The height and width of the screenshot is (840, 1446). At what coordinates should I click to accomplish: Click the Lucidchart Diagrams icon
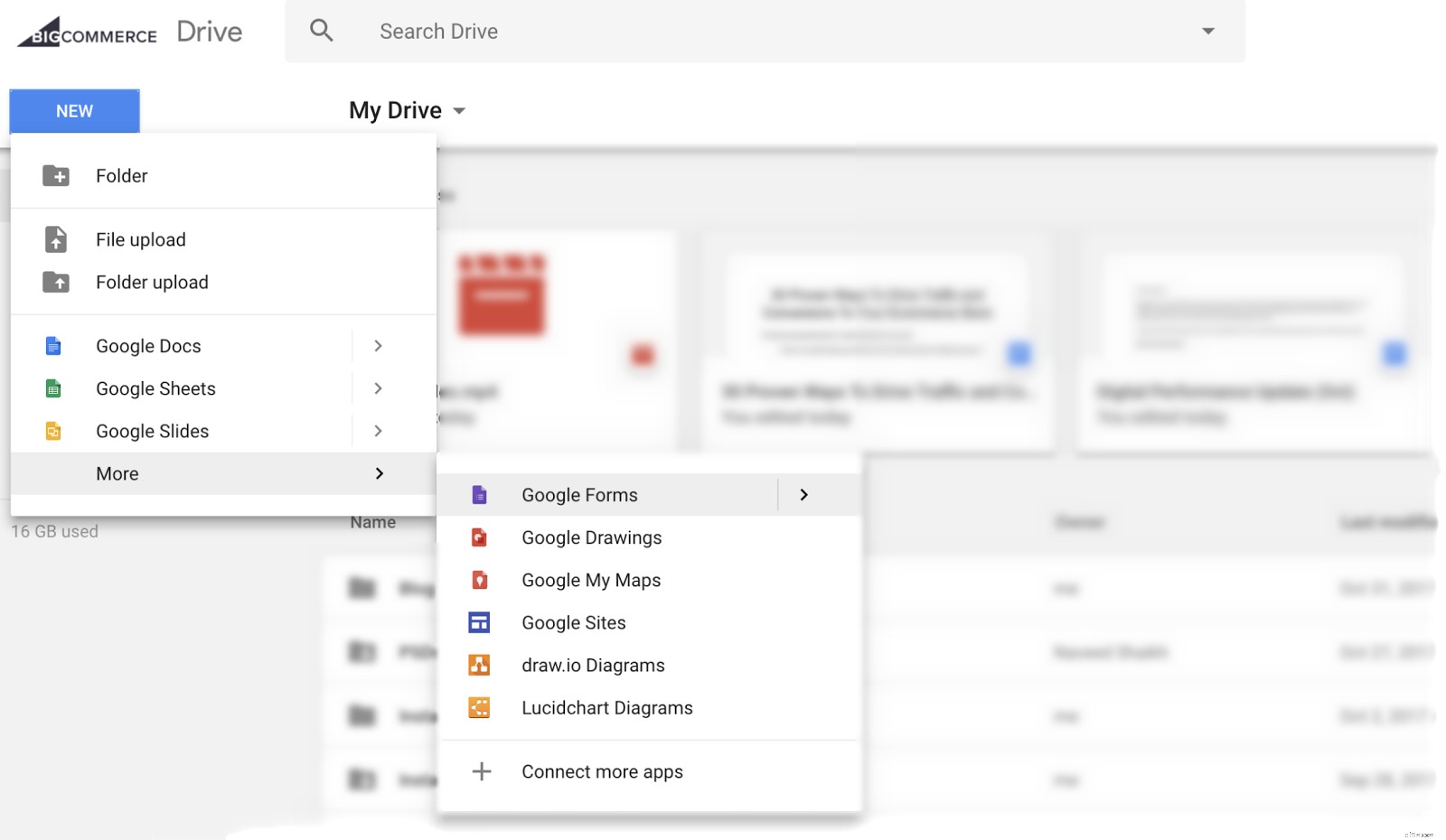pos(480,707)
